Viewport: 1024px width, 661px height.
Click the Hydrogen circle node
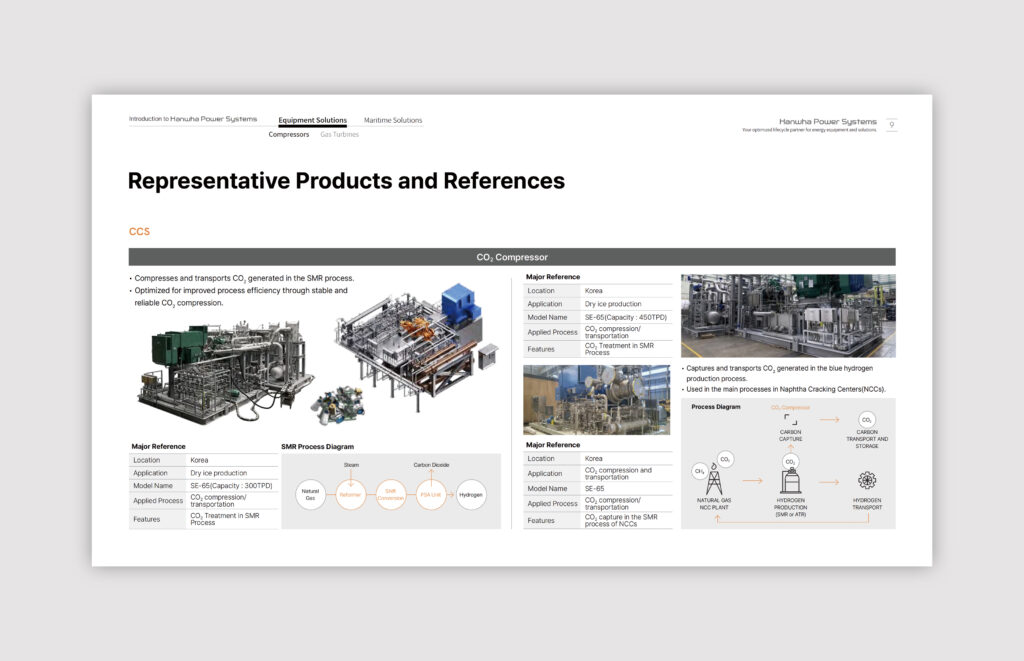pyautogui.click(x=471, y=494)
